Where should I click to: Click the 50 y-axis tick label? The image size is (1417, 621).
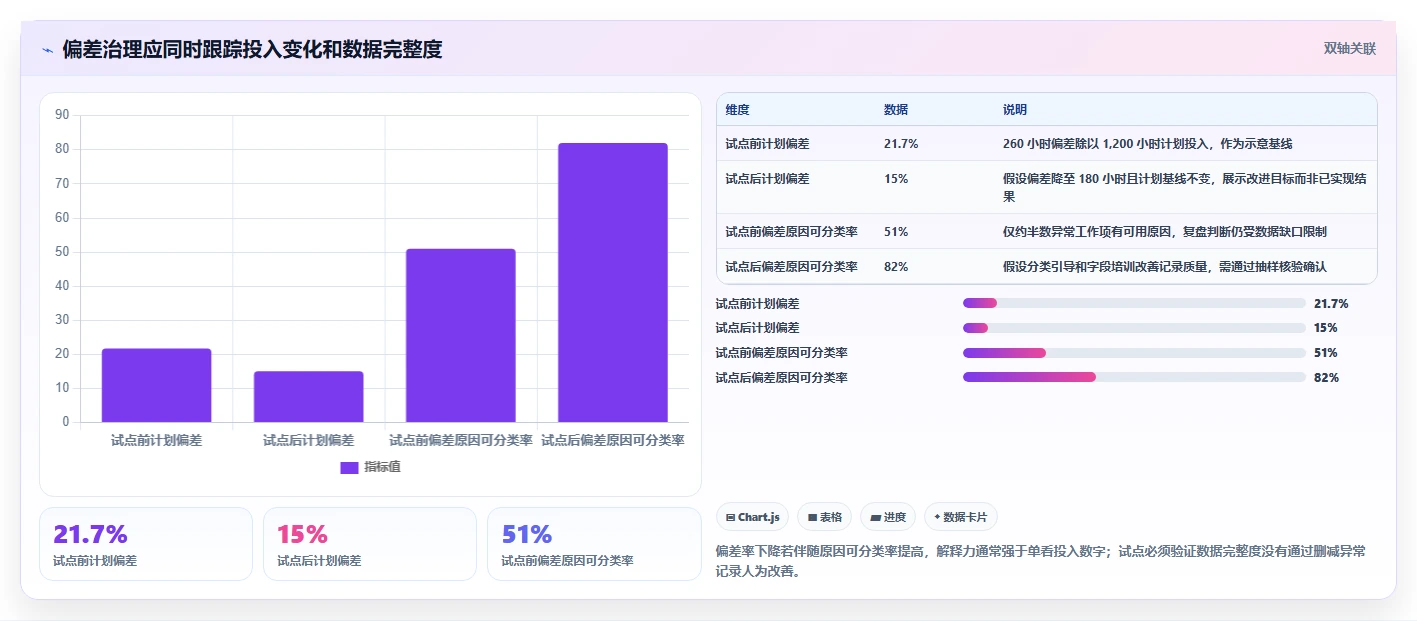click(x=62, y=252)
